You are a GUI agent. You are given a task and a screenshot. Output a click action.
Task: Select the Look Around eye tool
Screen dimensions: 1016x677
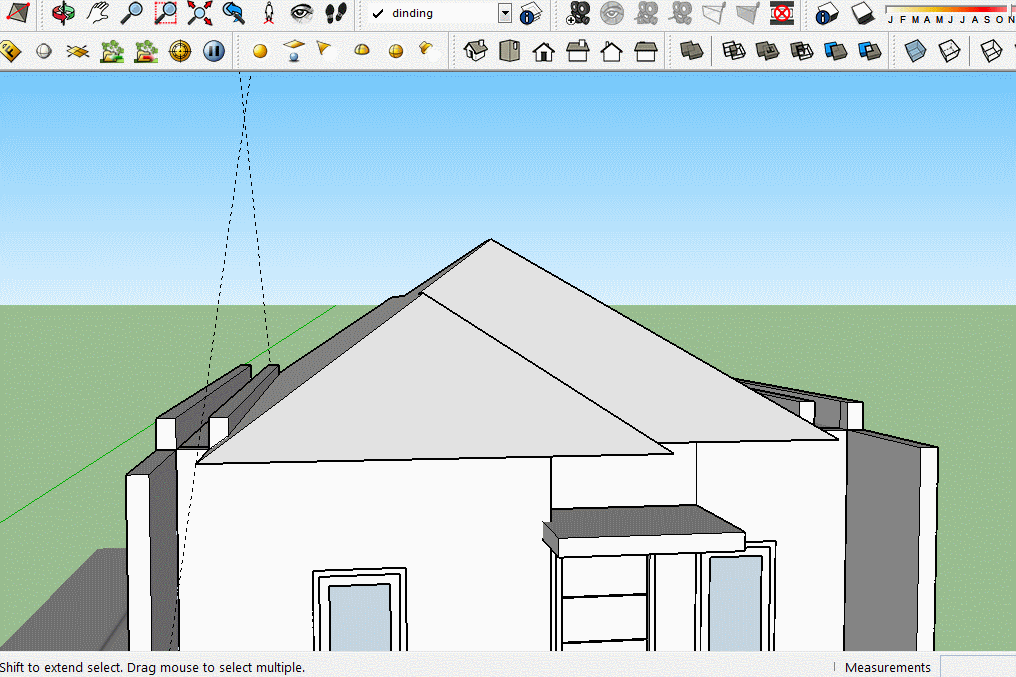301,13
